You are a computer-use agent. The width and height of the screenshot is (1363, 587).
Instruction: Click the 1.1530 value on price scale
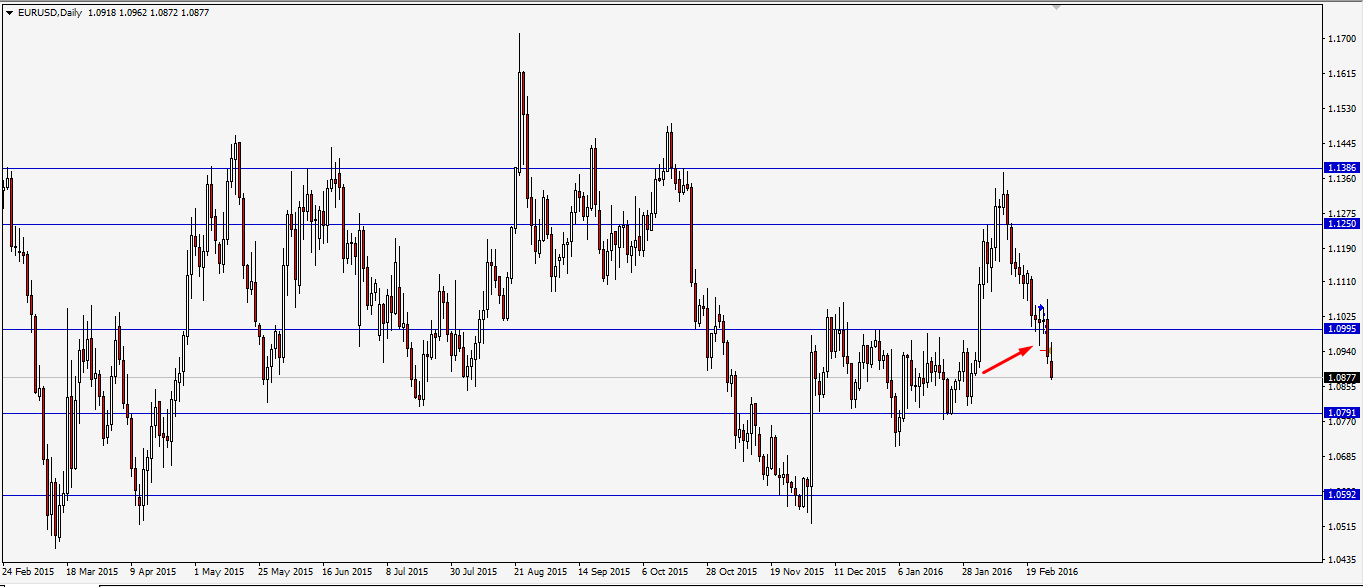pos(1342,109)
